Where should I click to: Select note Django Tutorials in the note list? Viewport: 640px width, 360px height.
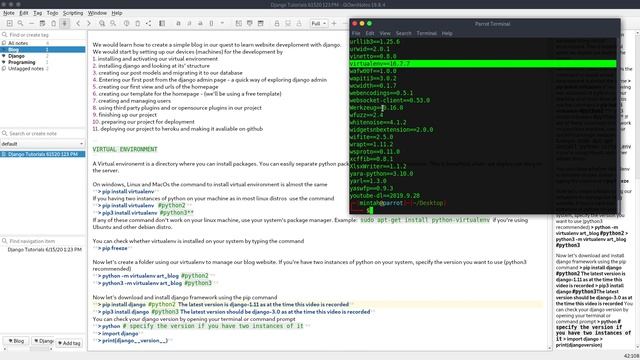(x=43, y=154)
